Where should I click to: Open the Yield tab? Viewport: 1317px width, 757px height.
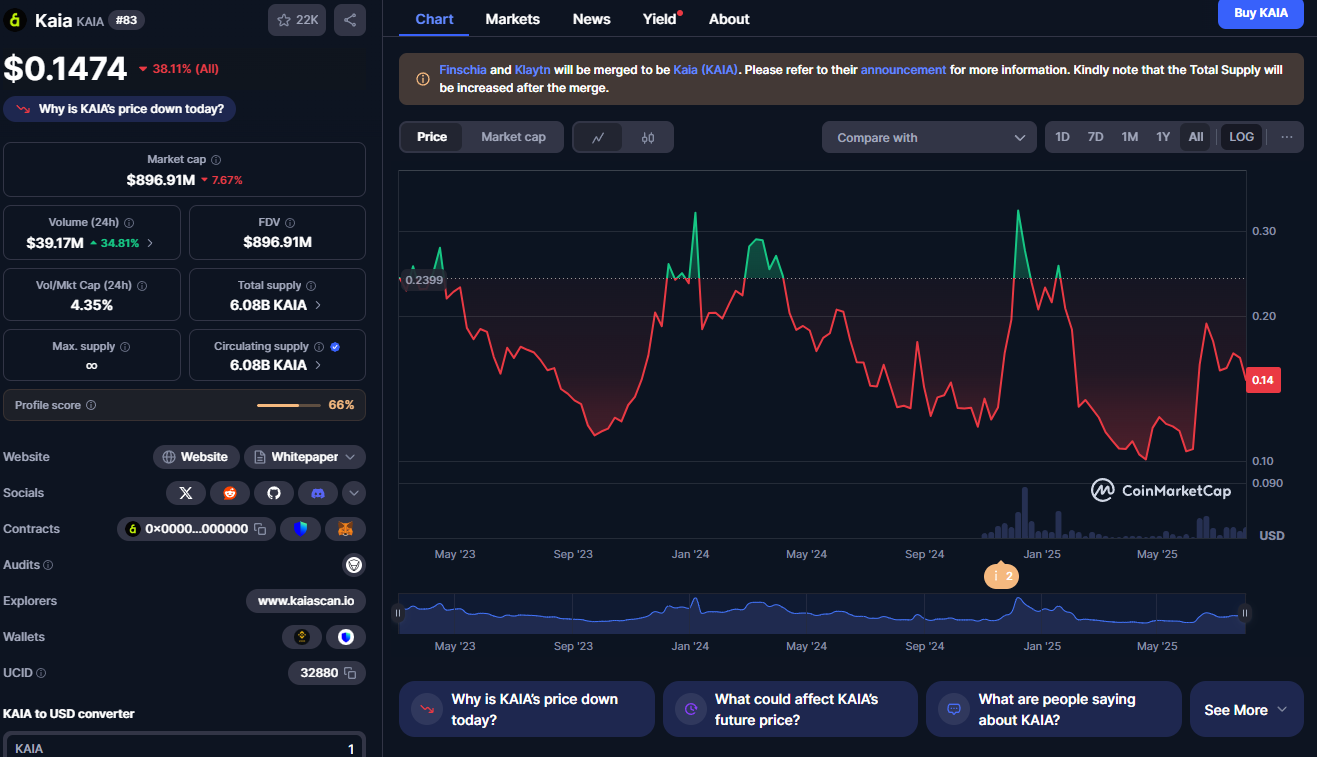tap(660, 19)
